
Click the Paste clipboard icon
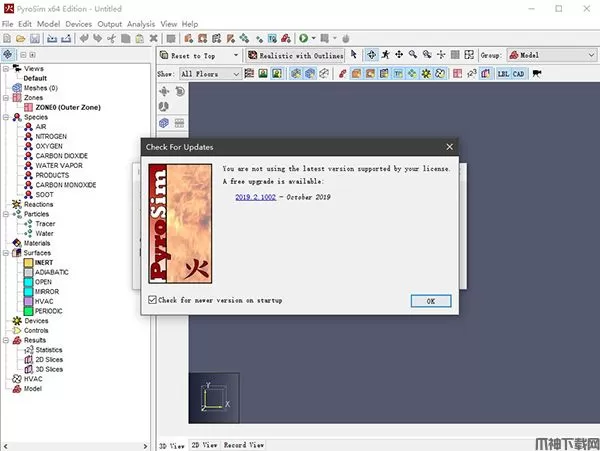pyautogui.click(x=140, y=38)
